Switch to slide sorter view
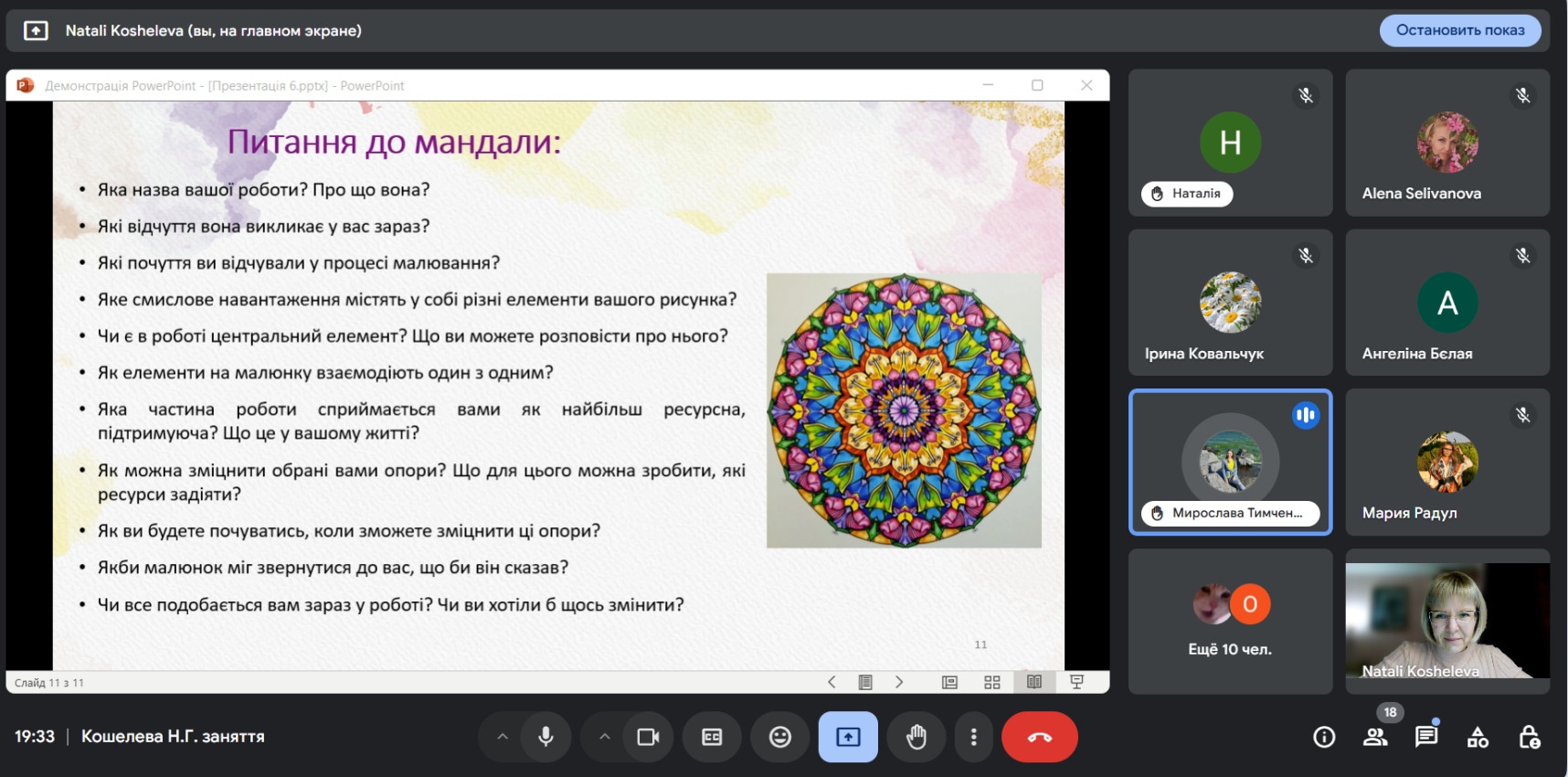Screen dimensions: 1568x777 992,682
